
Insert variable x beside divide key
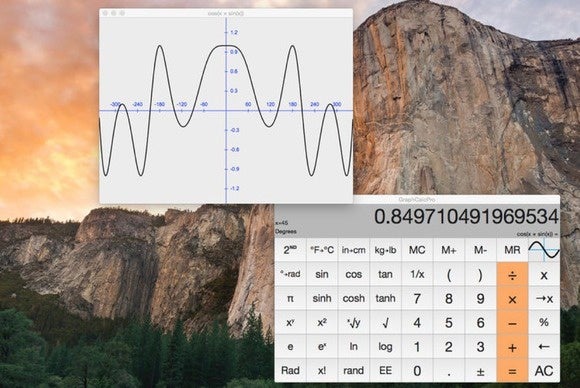pyautogui.click(x=544, y=274)
